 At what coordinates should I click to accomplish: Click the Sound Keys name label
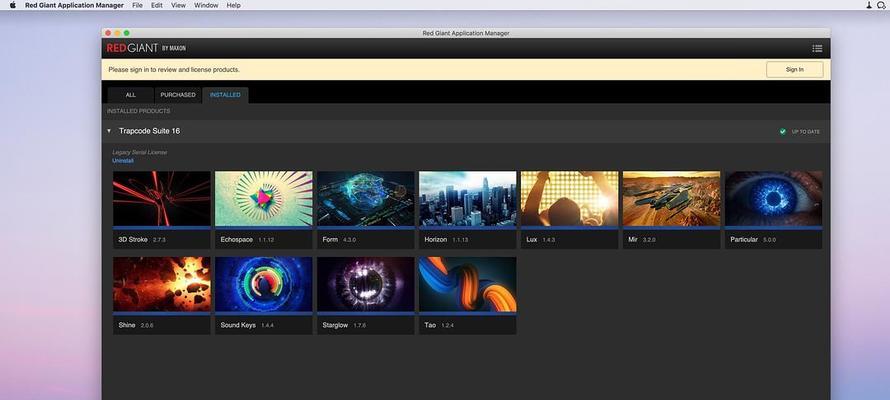tap(238, 325)
